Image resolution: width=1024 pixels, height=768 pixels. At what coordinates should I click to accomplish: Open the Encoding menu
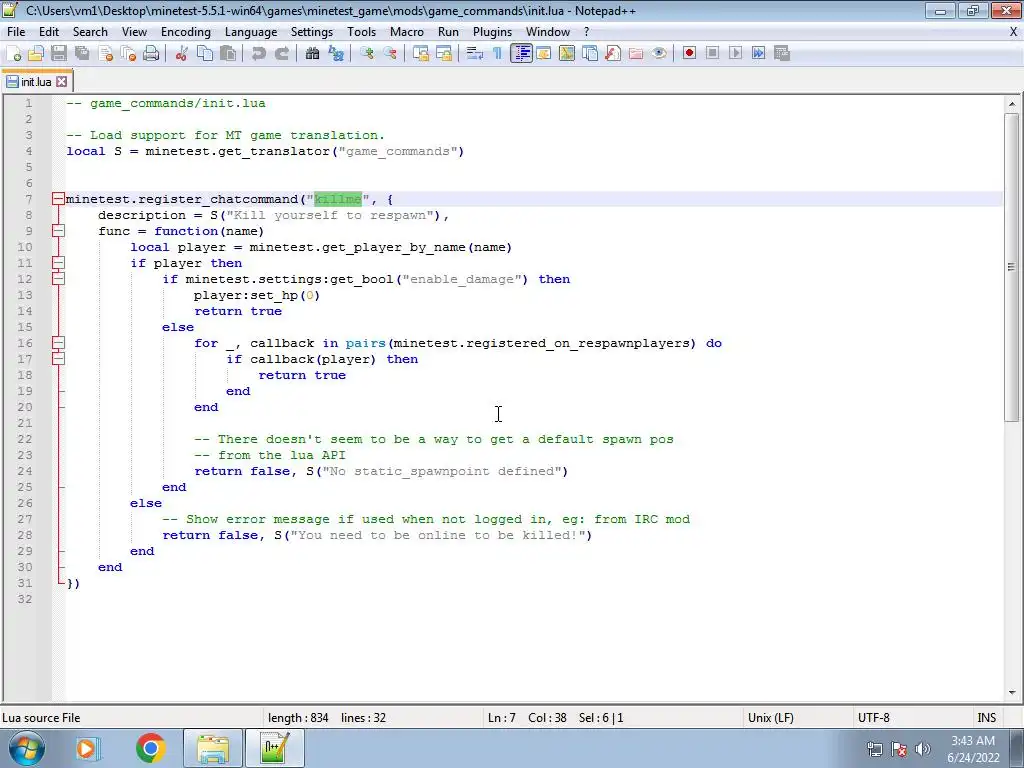pyautogui.click(x=186, y=31)
